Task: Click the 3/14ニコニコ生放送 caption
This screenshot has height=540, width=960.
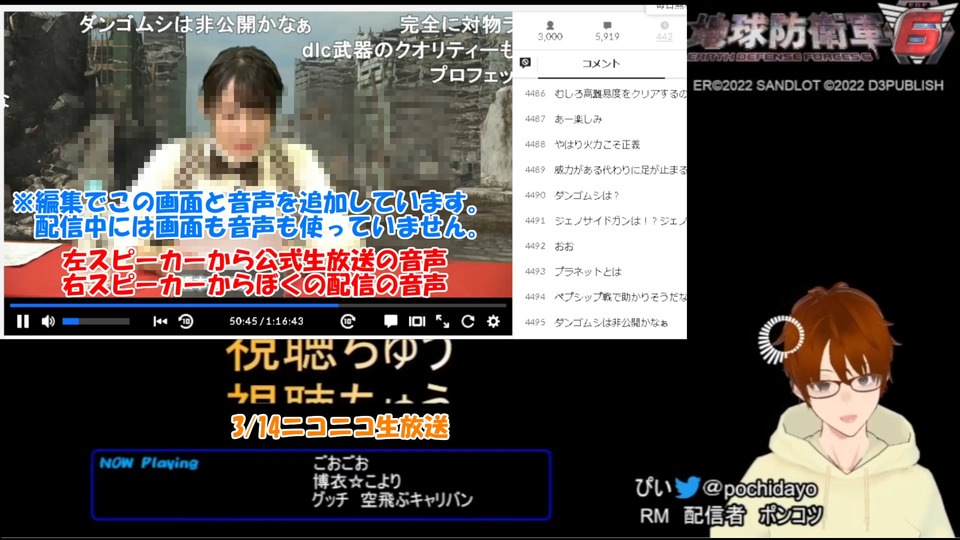Action: pyautogui.click(x=340, y=427)
